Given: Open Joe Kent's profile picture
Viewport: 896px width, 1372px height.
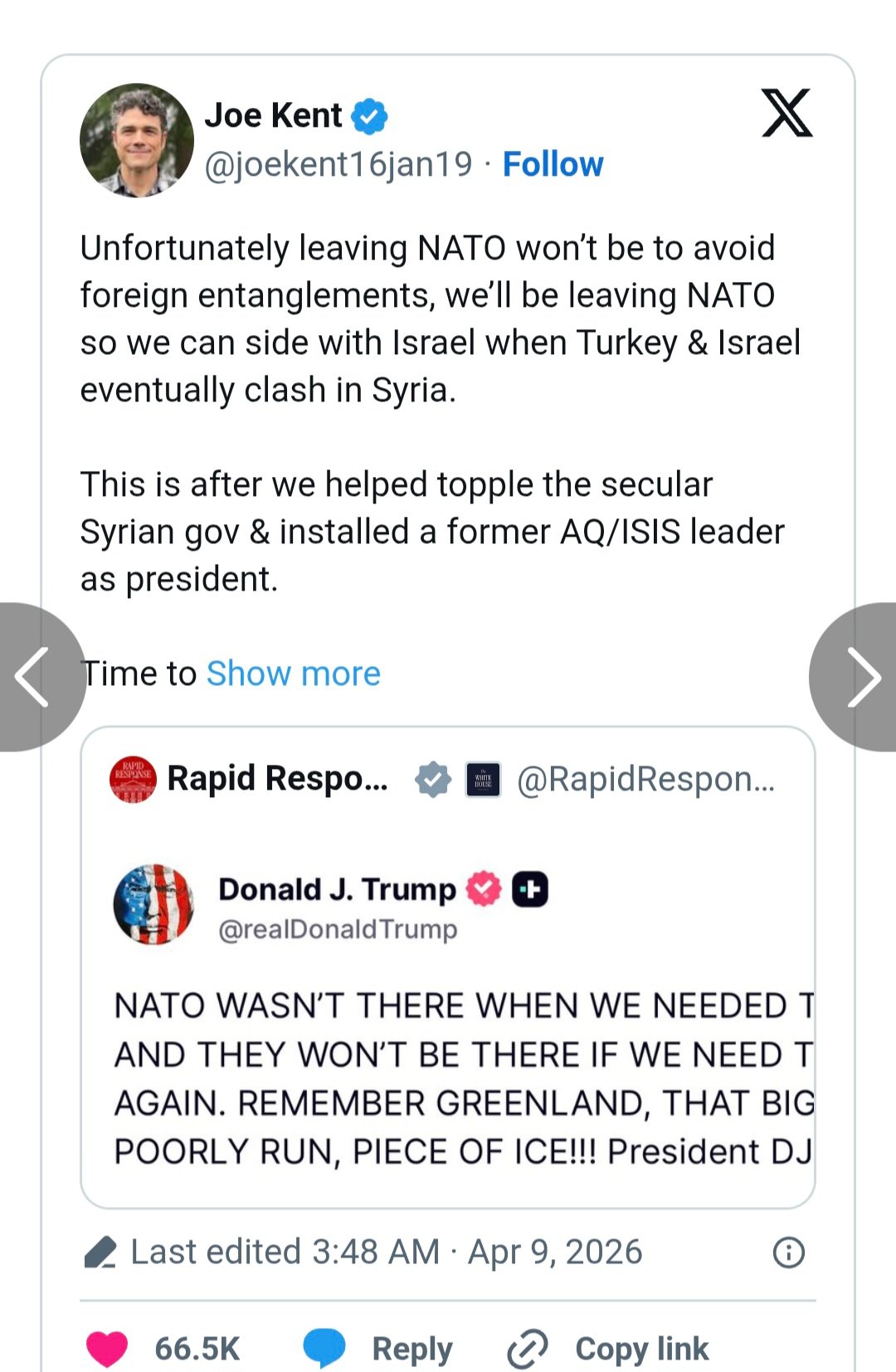Looking at the screenshot, I should point(137,140).
